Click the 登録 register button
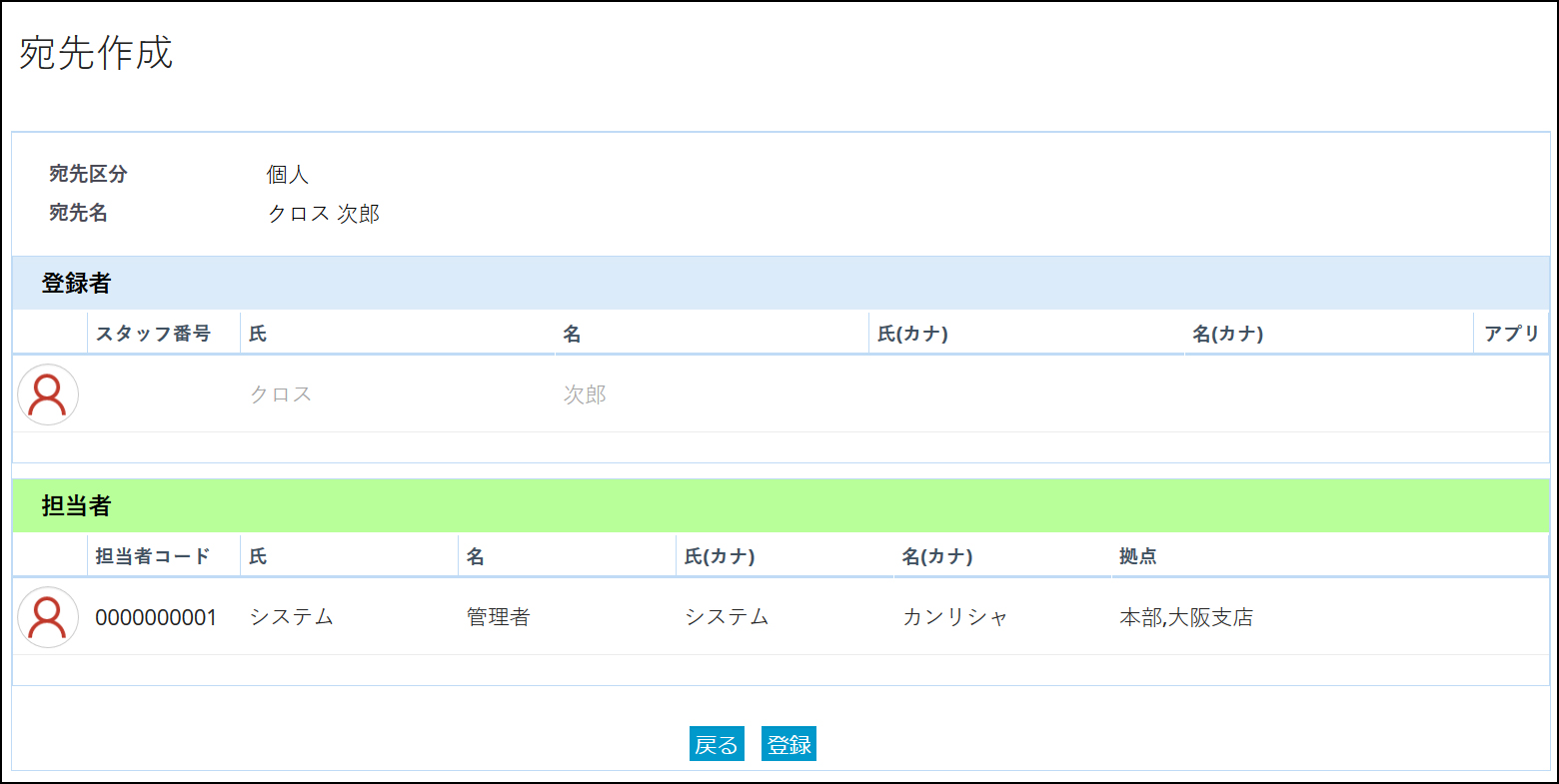1559x784 pixels. pos(788,744)
